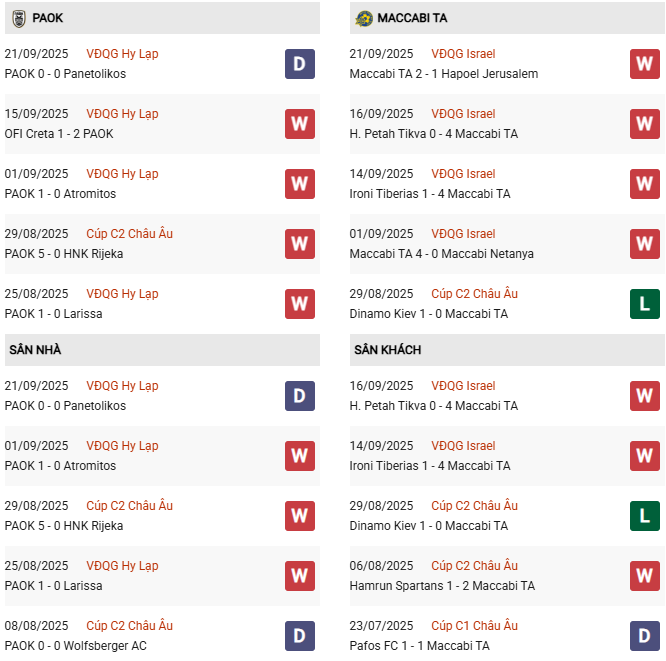The width and height of the screenshot is (666, 661).
Task: Click VĐQG Hy Lạp on the 15/09/2025 row
Action: 122,114
